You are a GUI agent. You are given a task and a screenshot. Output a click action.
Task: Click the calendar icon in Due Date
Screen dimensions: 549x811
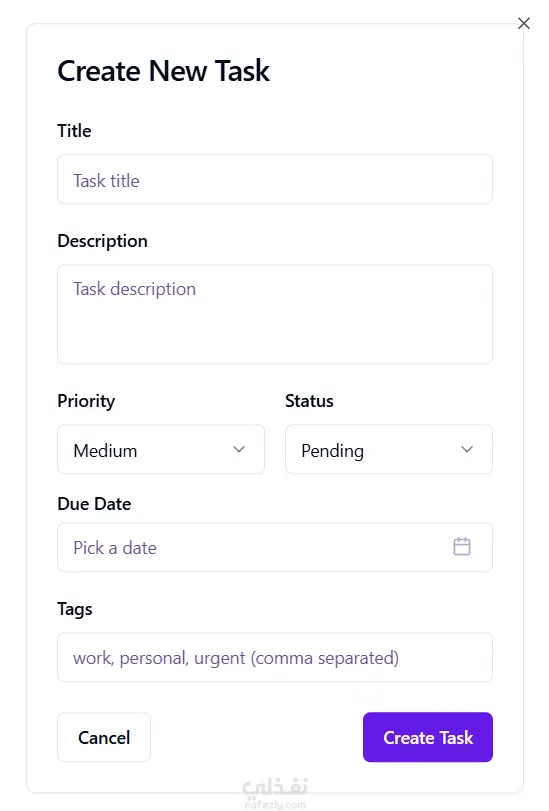click(x=462, y=547)
